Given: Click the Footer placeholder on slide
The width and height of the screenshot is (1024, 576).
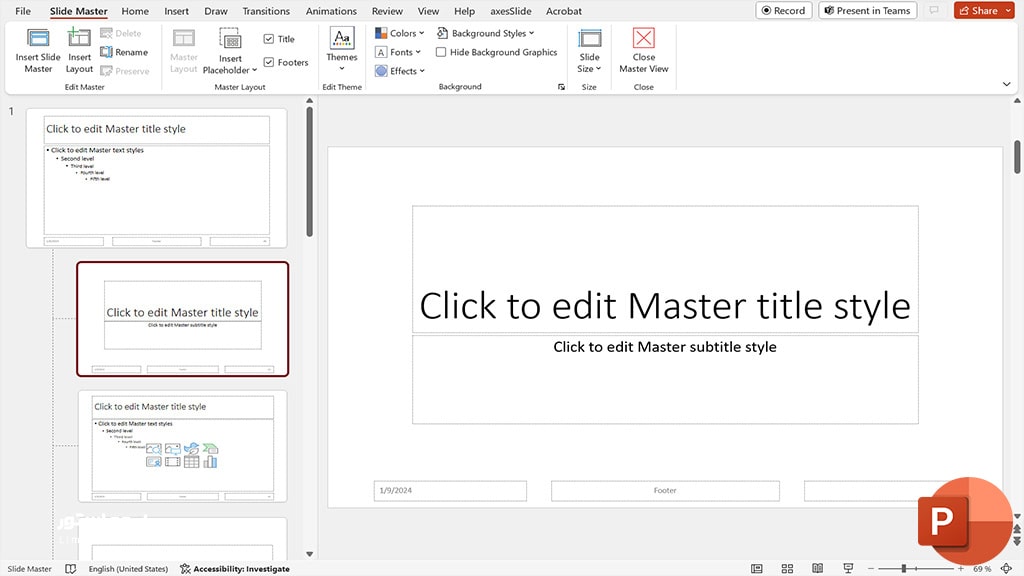Looking at the screenshot, I should [665, 490].
